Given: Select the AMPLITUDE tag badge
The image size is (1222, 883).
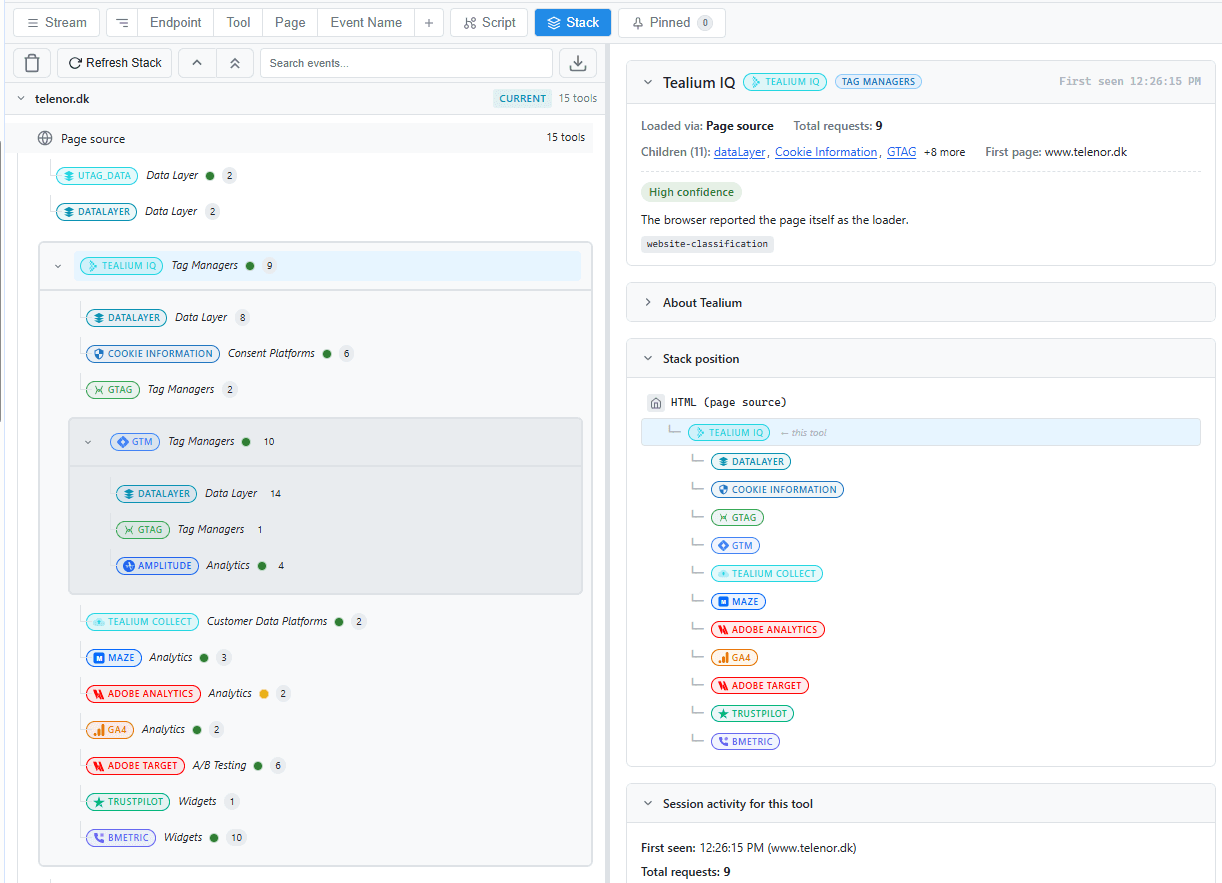Looking at the screenshot, I should click(157, 566).
